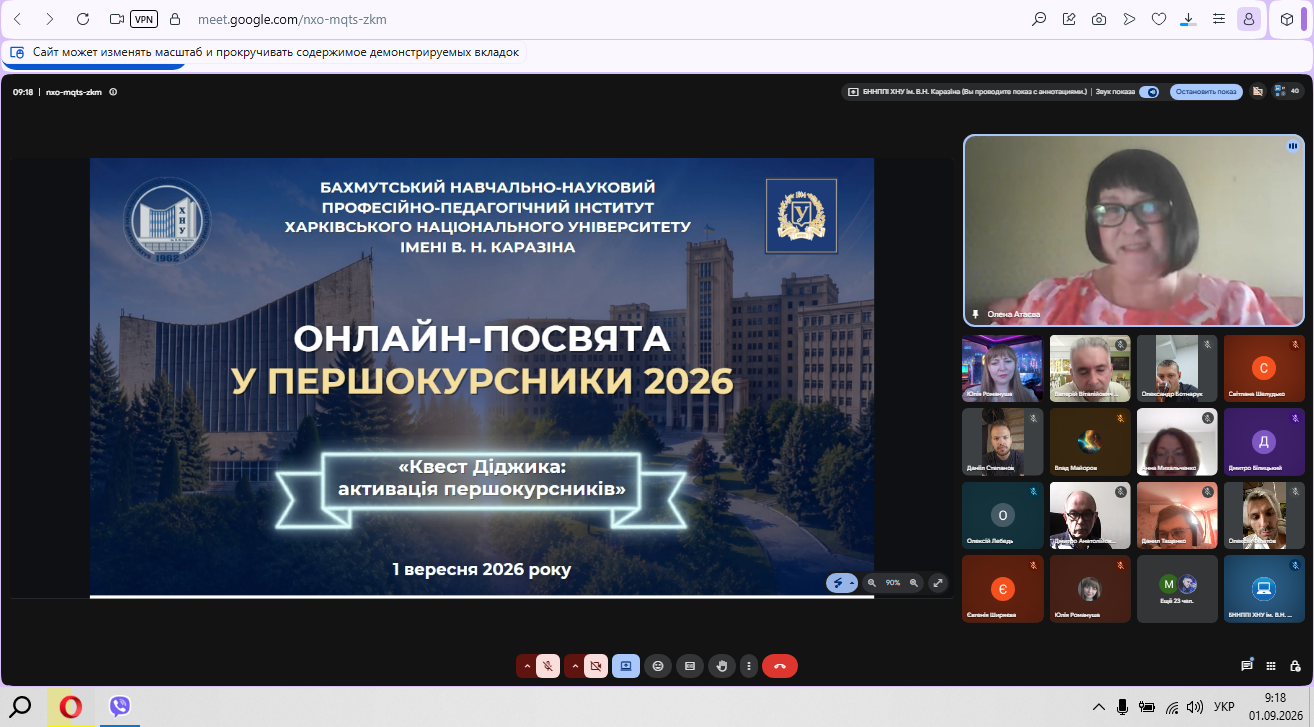Open the participants list showing 40
The image size is (1314, 727).
pos(1288,91)
